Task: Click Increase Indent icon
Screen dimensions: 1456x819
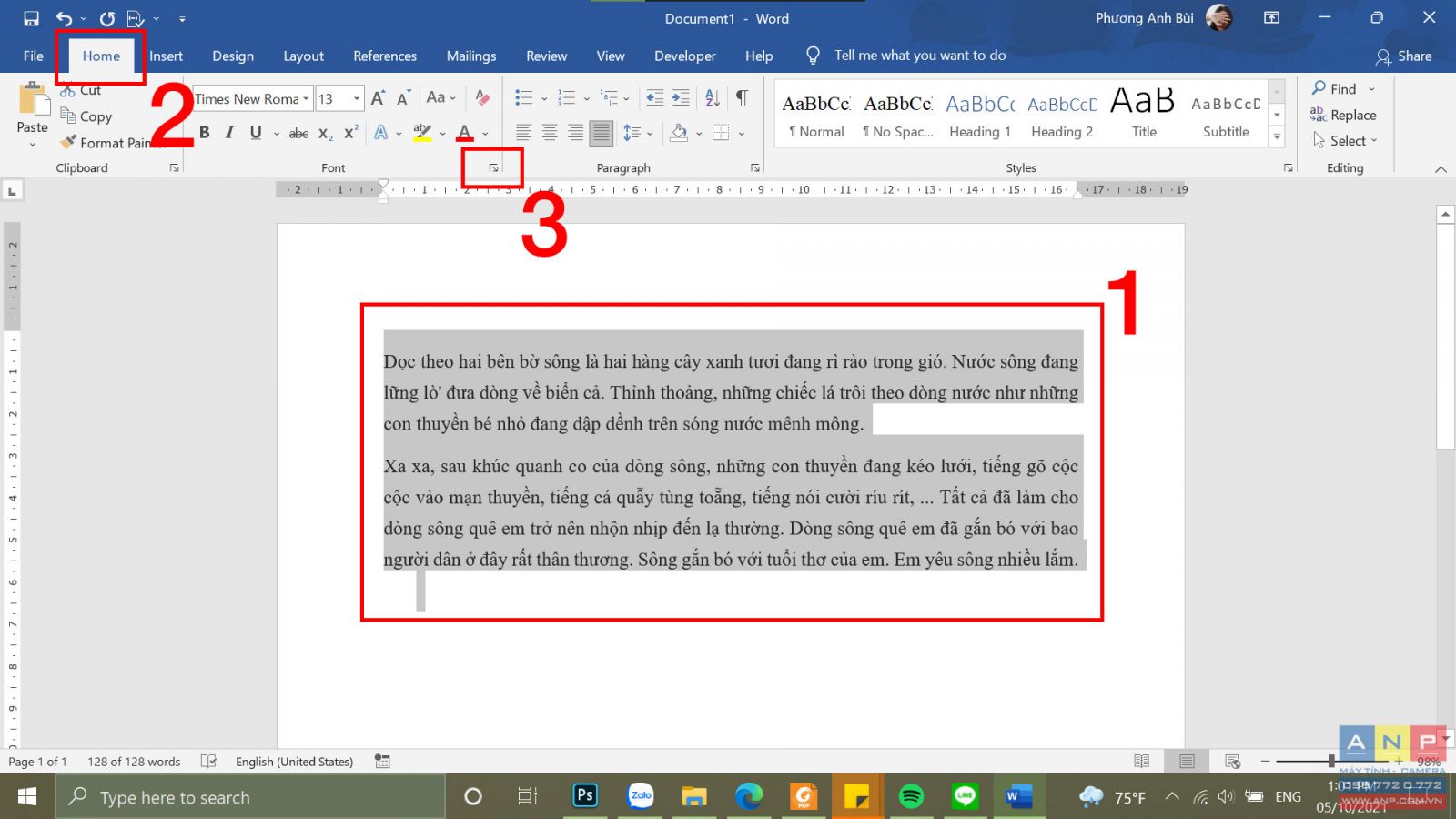Action: coord(681,98)
